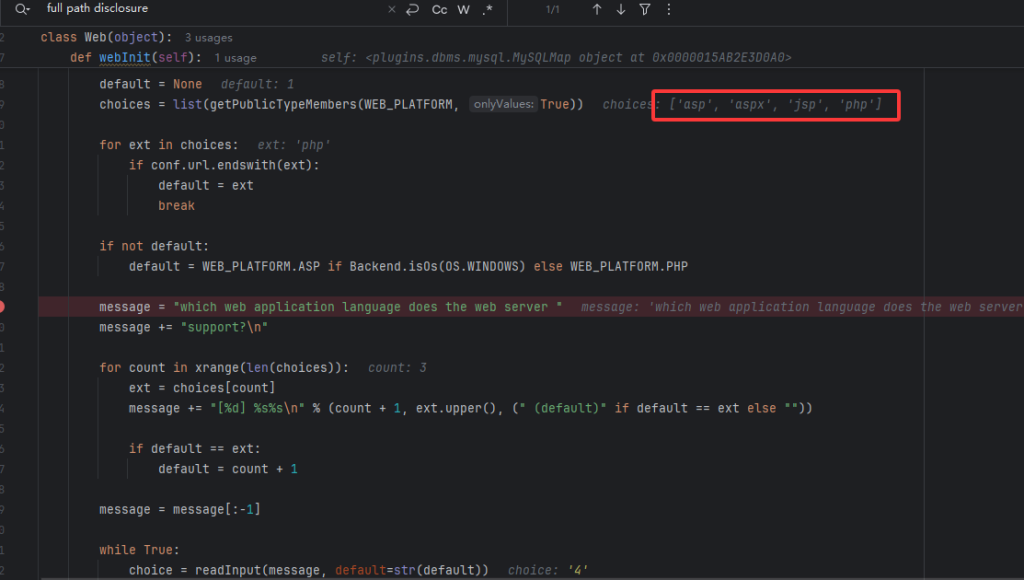
Task: Remove the red breakpoint in the gutter
Action: [3, 306]
